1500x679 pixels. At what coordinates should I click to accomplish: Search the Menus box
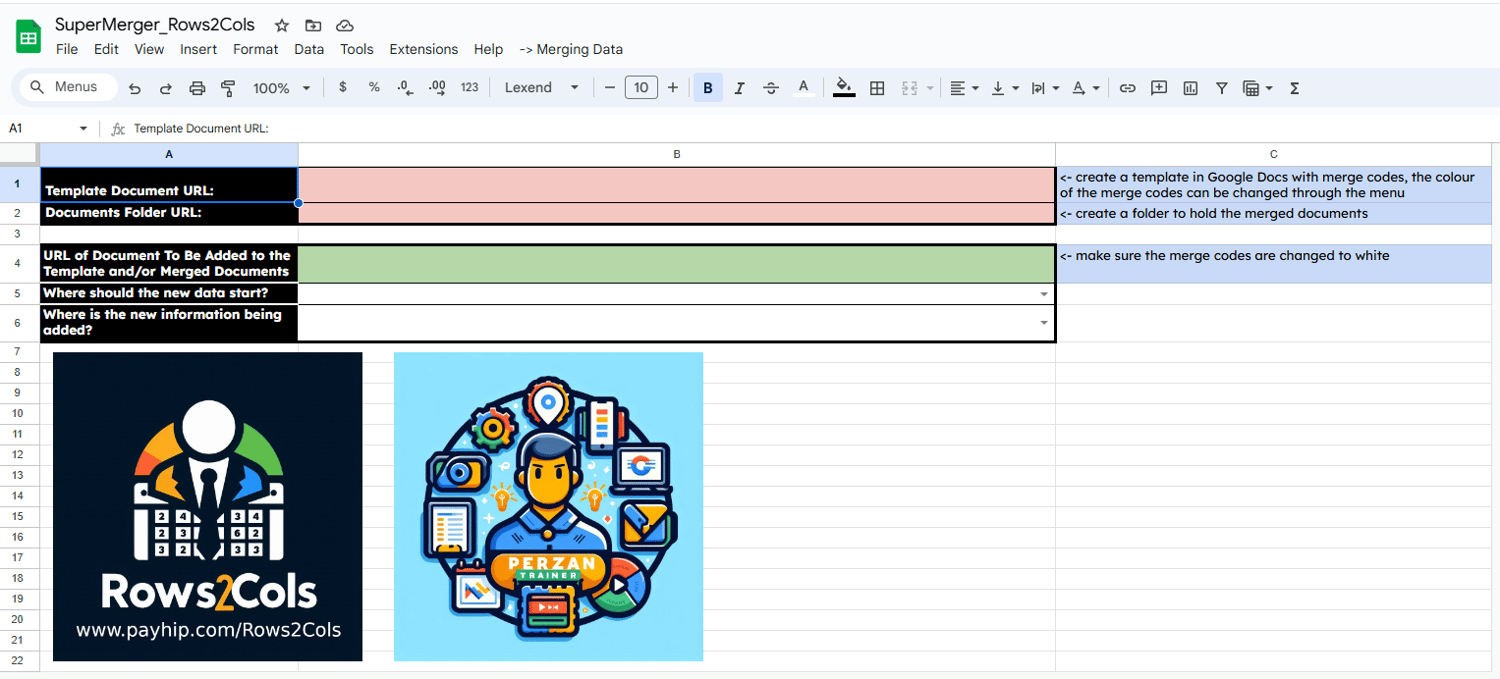68,87
